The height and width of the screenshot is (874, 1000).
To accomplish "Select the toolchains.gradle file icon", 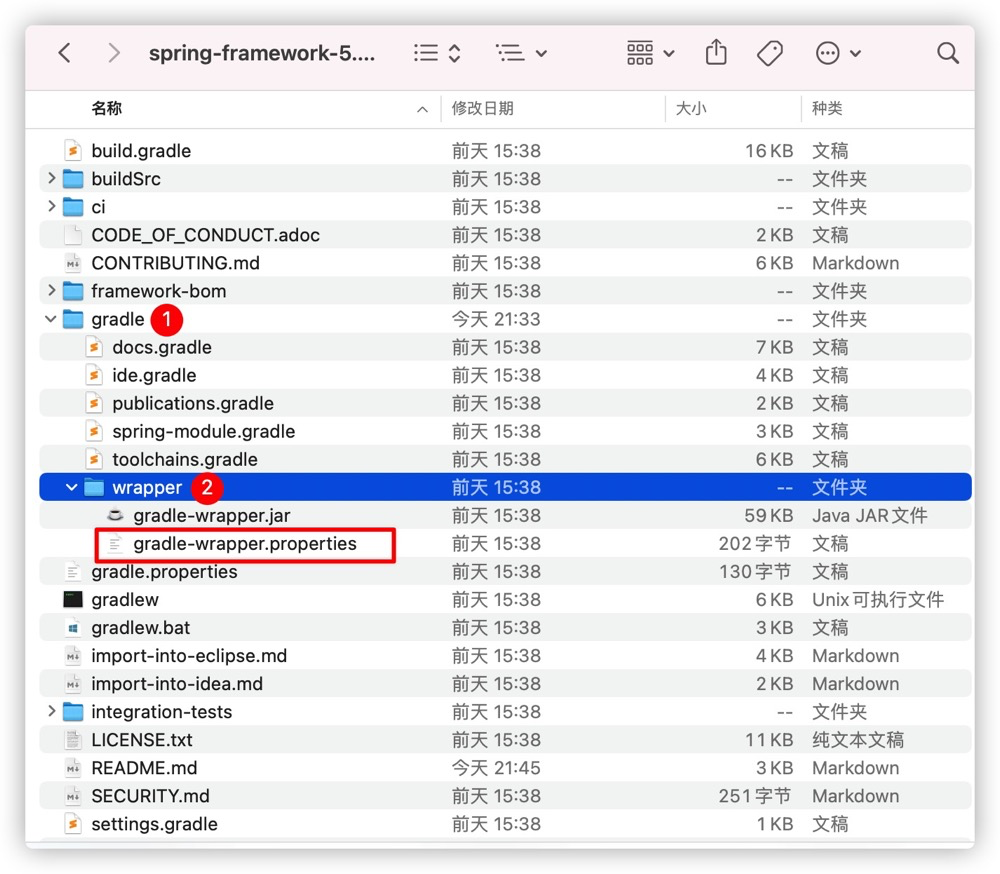I will tap(94, 459).
